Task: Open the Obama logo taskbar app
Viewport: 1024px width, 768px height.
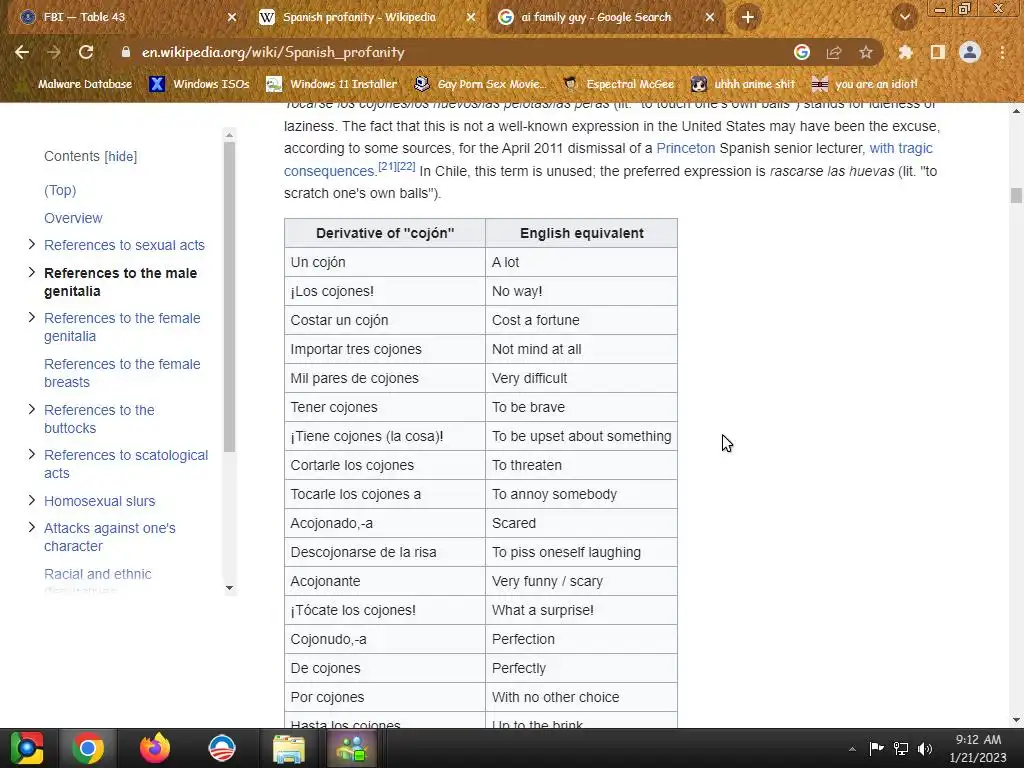Action: coord(221,748)
